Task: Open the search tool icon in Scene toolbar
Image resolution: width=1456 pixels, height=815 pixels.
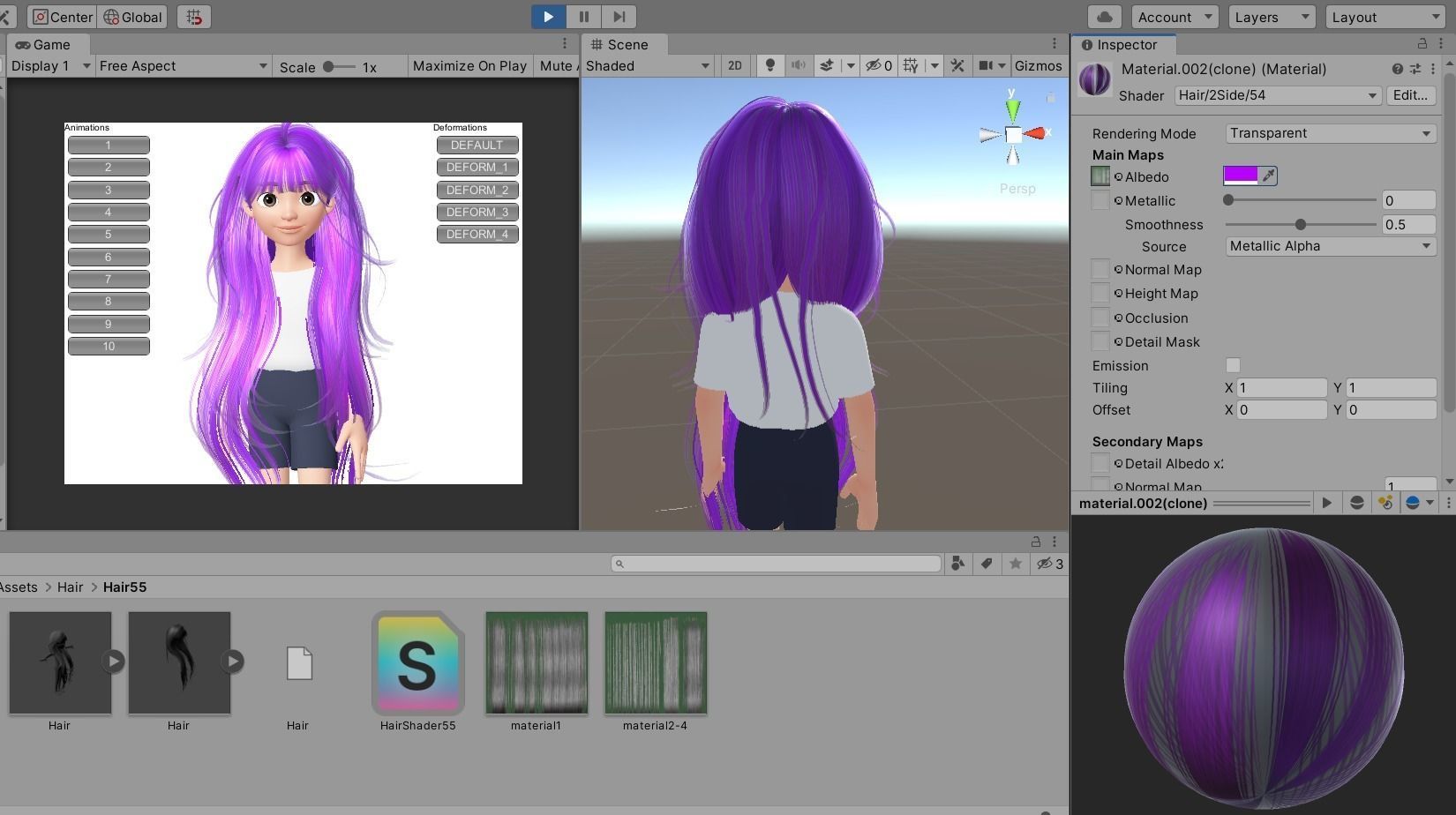Action: pos(957,65)
